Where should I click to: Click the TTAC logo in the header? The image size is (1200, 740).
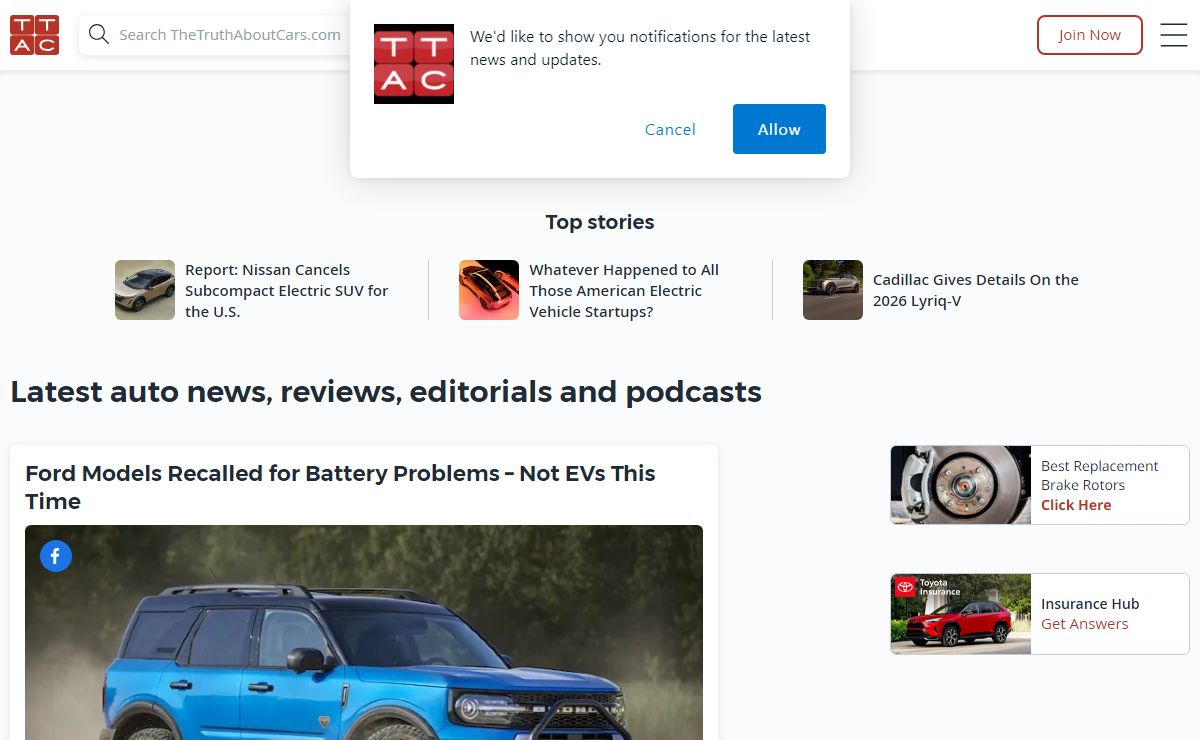[x=34, y=35]
